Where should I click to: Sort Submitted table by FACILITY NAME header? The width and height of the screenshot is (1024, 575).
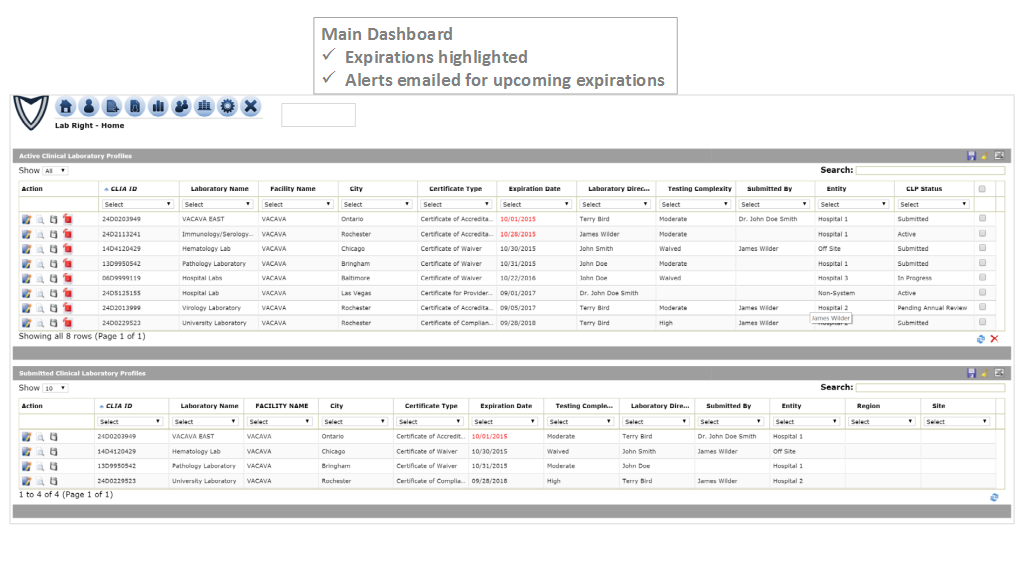[x=281, y=406]
